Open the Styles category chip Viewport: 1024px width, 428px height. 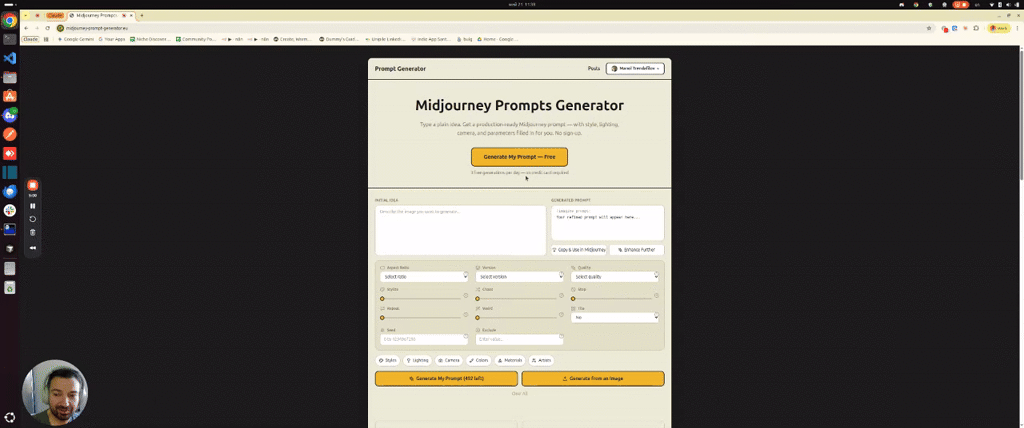click(x=388, y=360)
